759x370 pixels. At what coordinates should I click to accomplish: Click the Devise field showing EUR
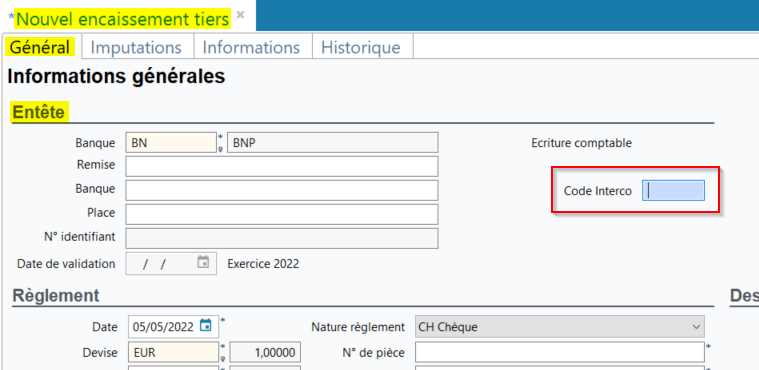coord(173,352)
